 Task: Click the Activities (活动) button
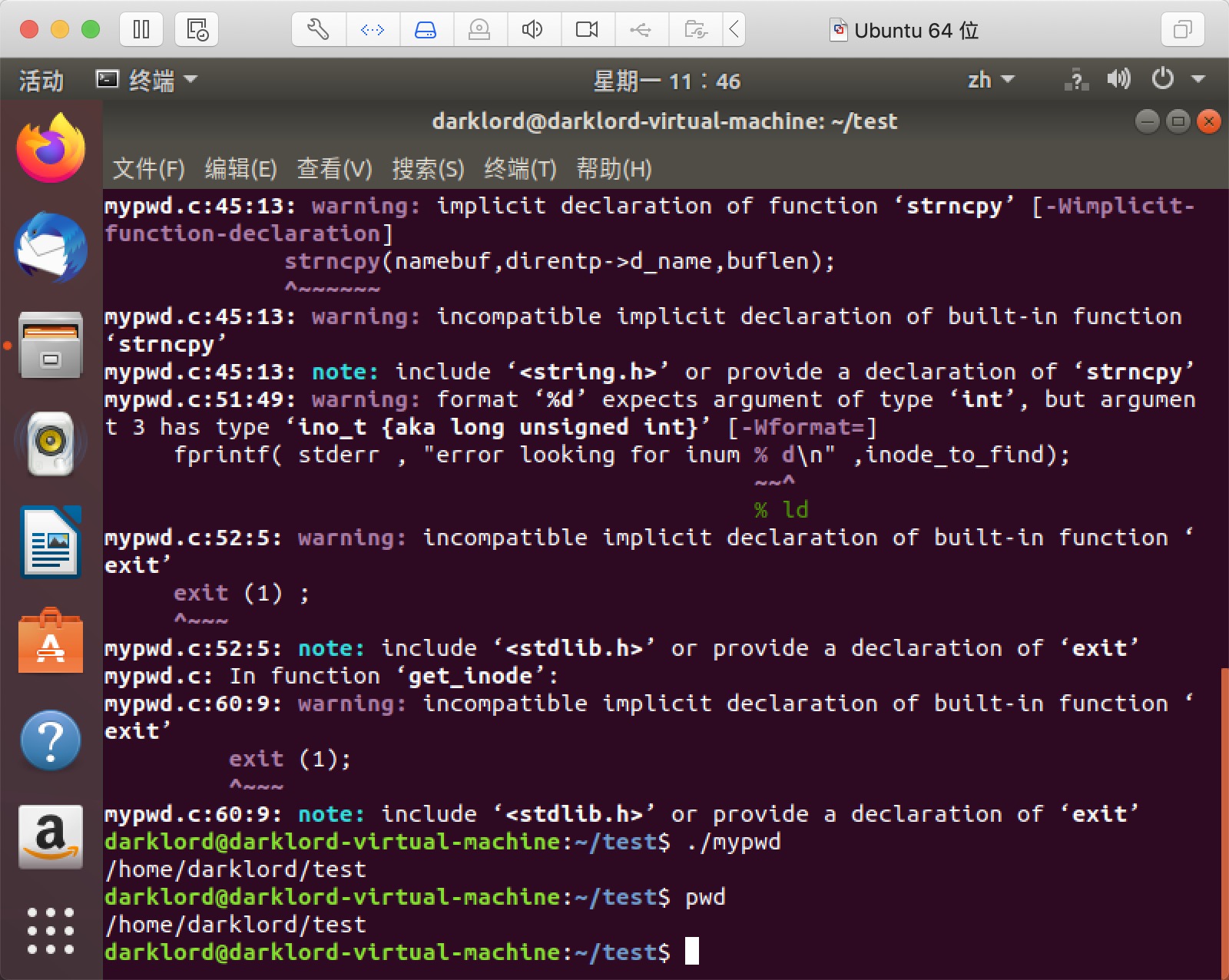coord(41,81)
